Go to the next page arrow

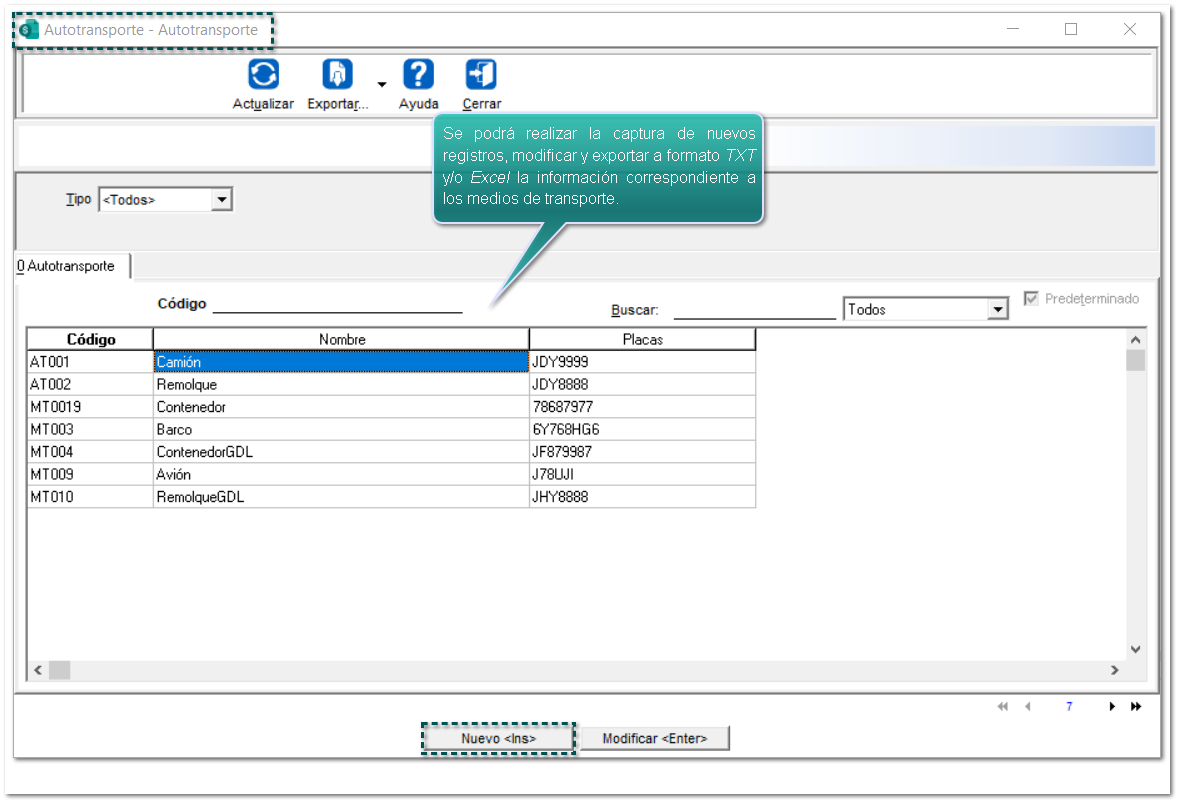[1111, 707]
